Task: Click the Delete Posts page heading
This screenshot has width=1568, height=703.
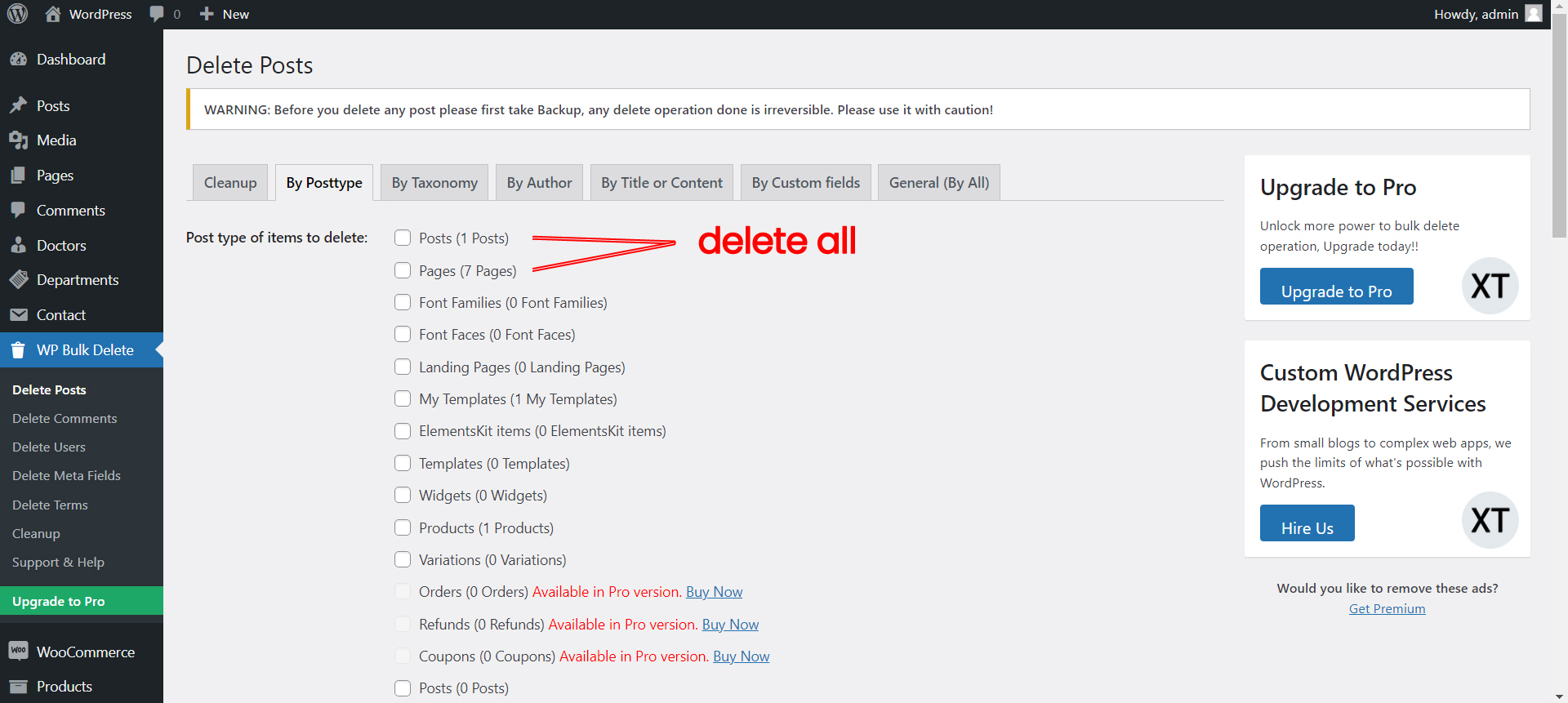Action: click(250, 65)
